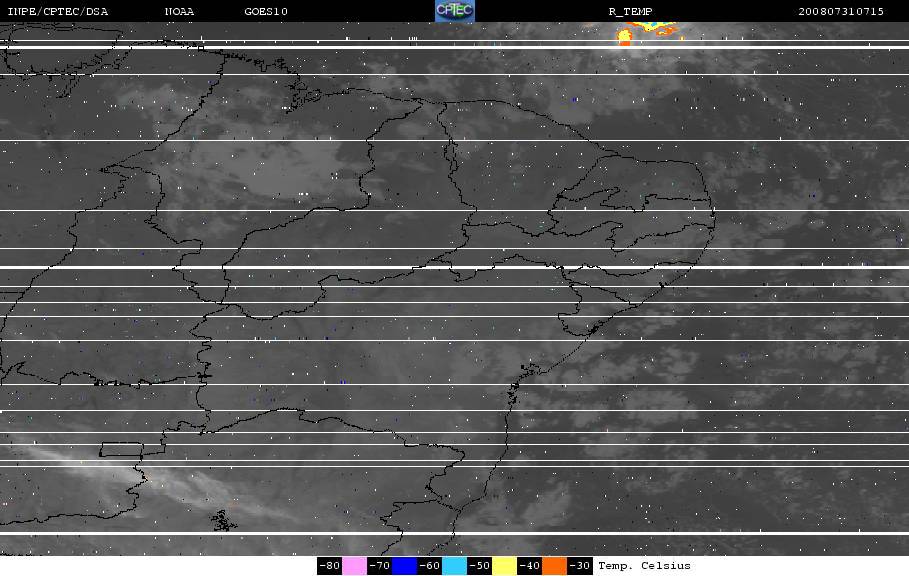Click the -70 legend temperature label
The height and width of the screenshot is (576, 909).
pos(379,566)
